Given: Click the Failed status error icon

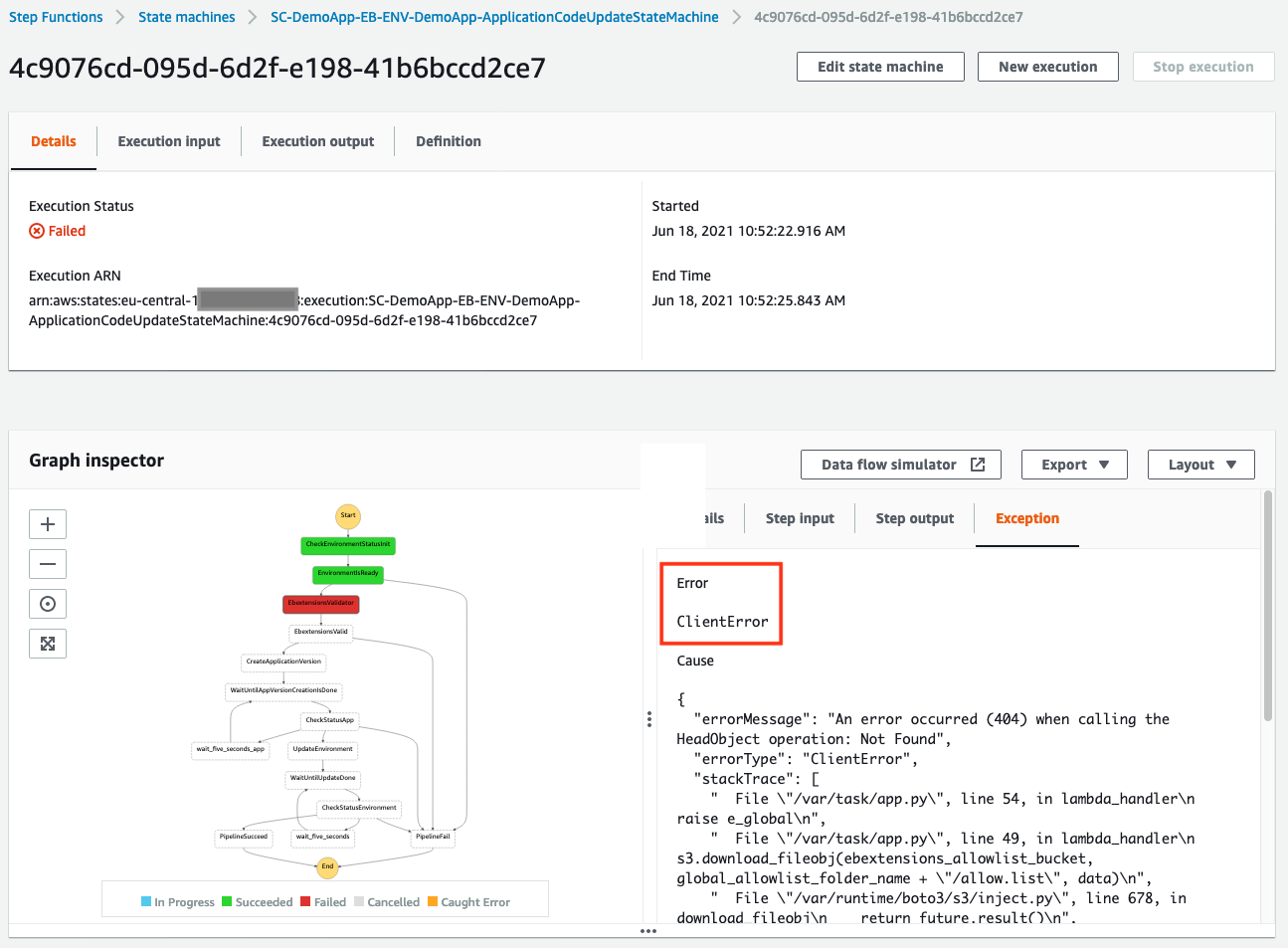Looking at the screenshot, I should tap(37, 231).
